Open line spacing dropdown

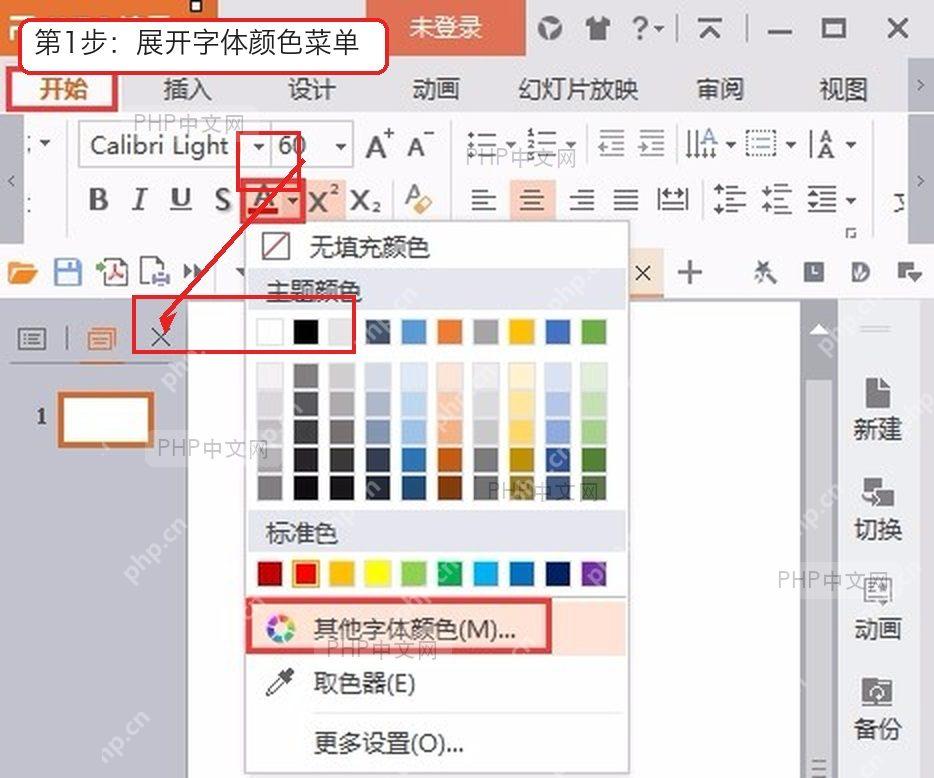click(x=851, y=200)
